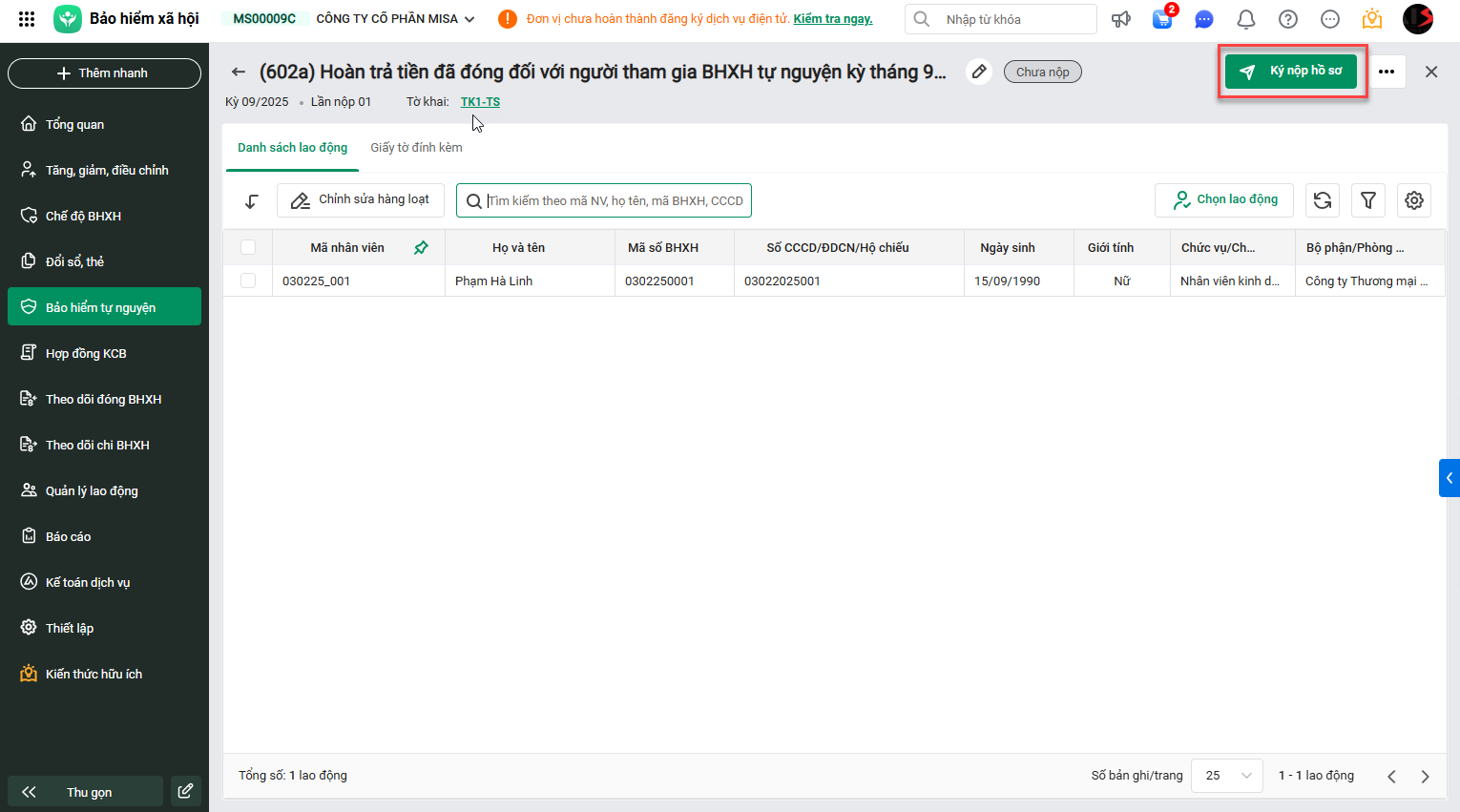The height and width of the screenshot is (812, 1460).
Task: Open Kiến thức hữu ích menu
Action: click(104, 674)
